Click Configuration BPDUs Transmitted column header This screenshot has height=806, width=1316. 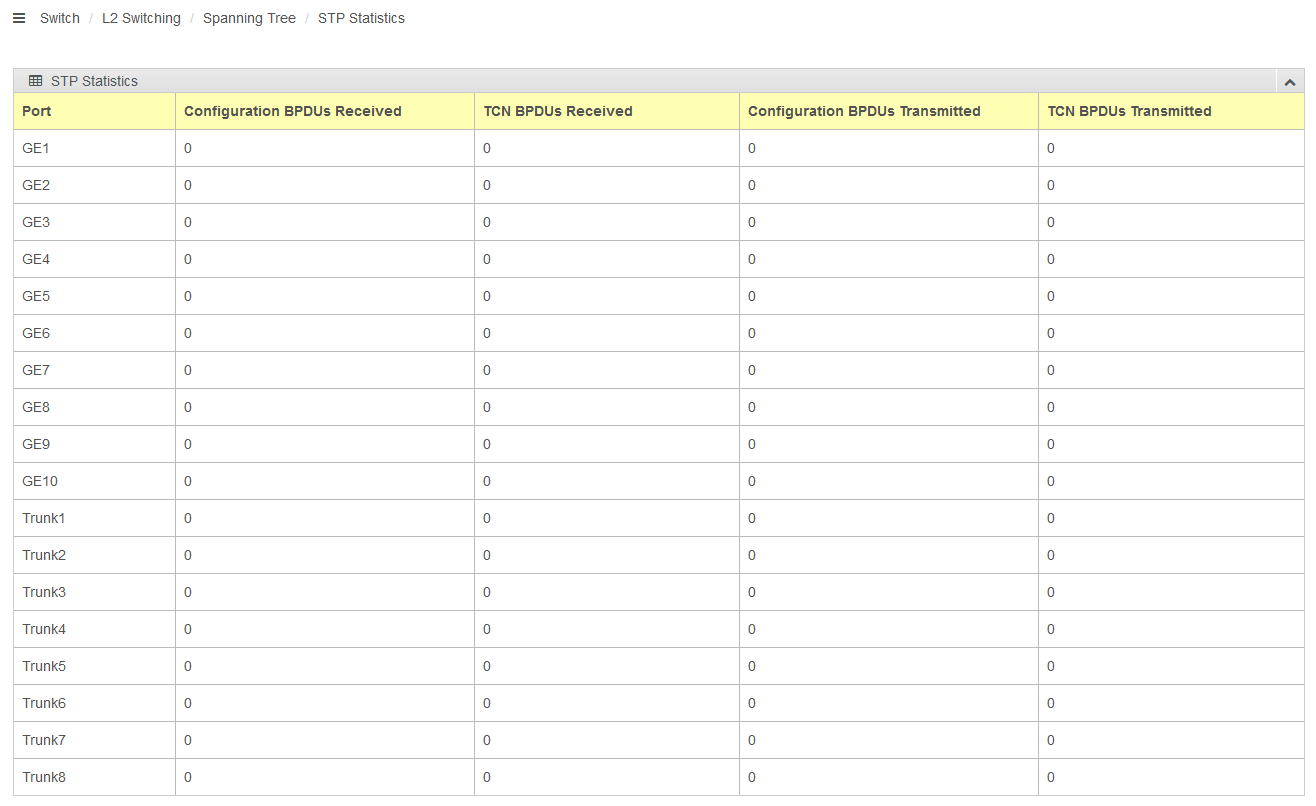[864, 111]
